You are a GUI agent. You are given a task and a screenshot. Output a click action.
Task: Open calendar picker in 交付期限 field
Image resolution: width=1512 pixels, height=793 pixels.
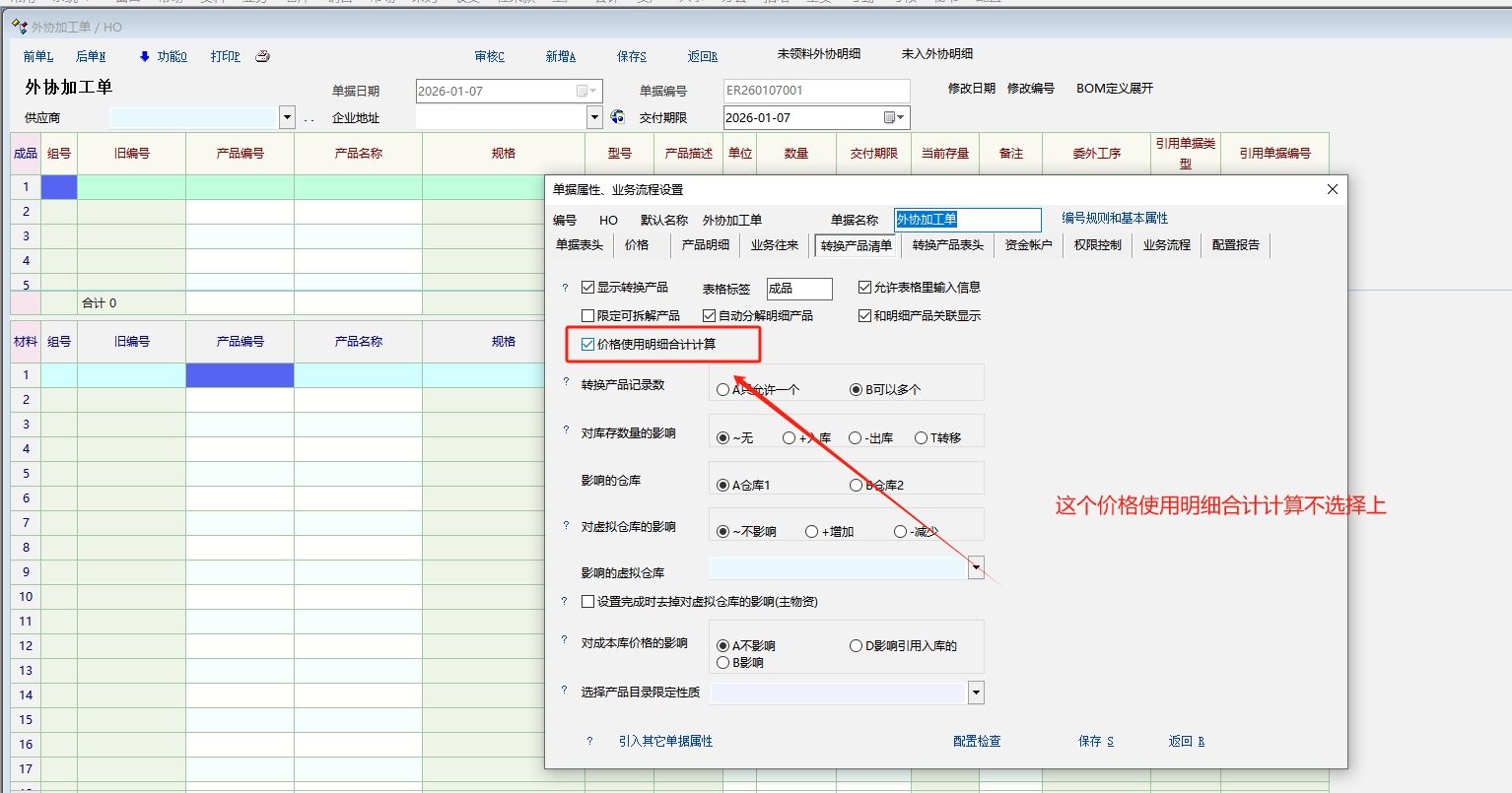click(x=894, y=117)
